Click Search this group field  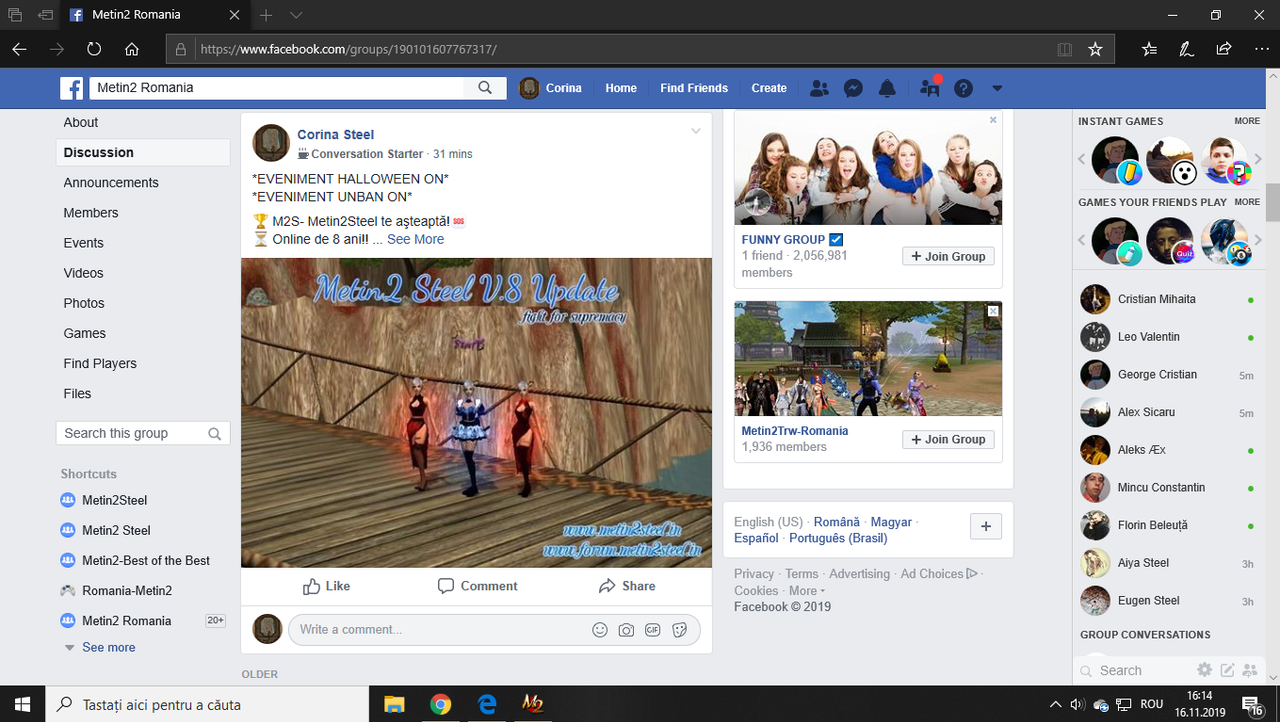143,433
